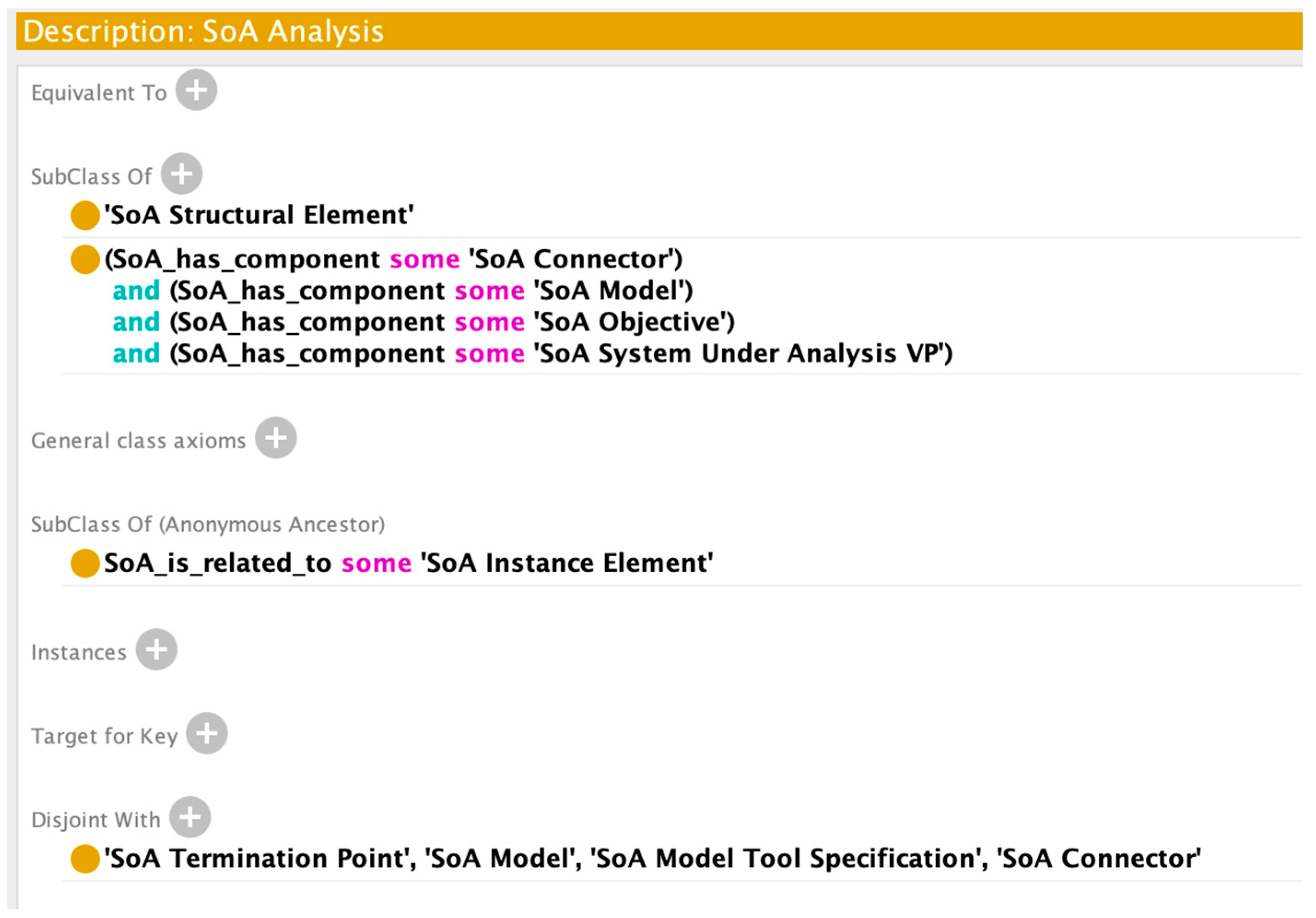Click the General class axioms label
This screenshot has height=918, width=1316.
138,441
